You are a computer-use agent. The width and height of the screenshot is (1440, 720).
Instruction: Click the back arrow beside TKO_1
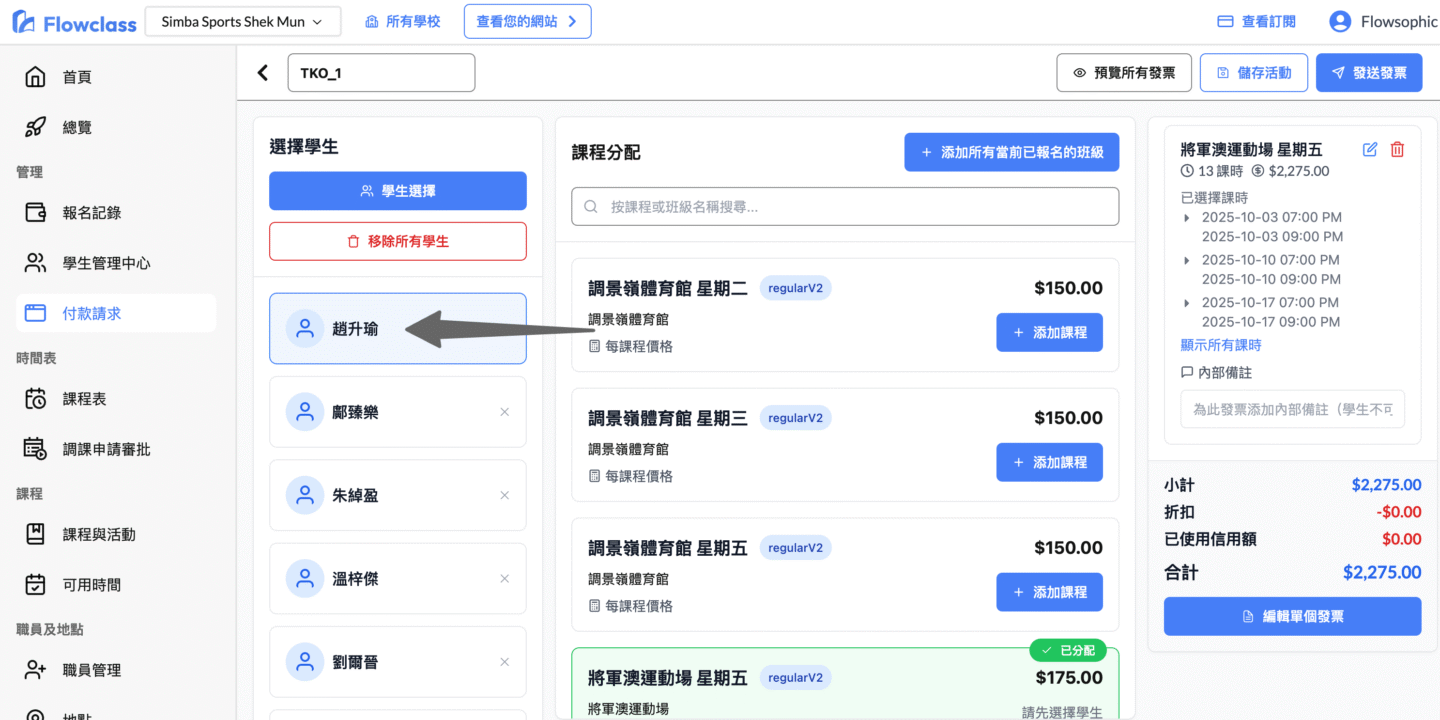(263, 73)
